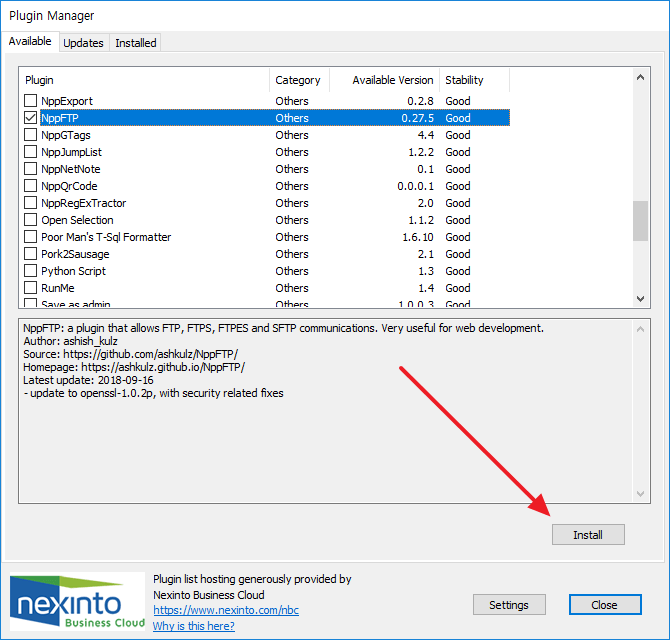
Task: Select the NppQrCode plugin name
Action: [x=69, y=186]
